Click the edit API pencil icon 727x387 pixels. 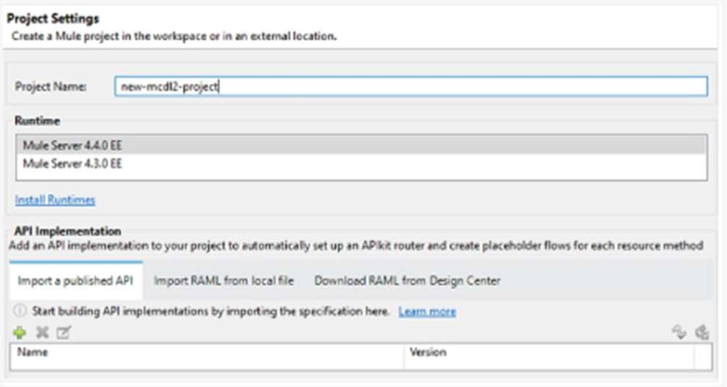click(x=64, y=332)
